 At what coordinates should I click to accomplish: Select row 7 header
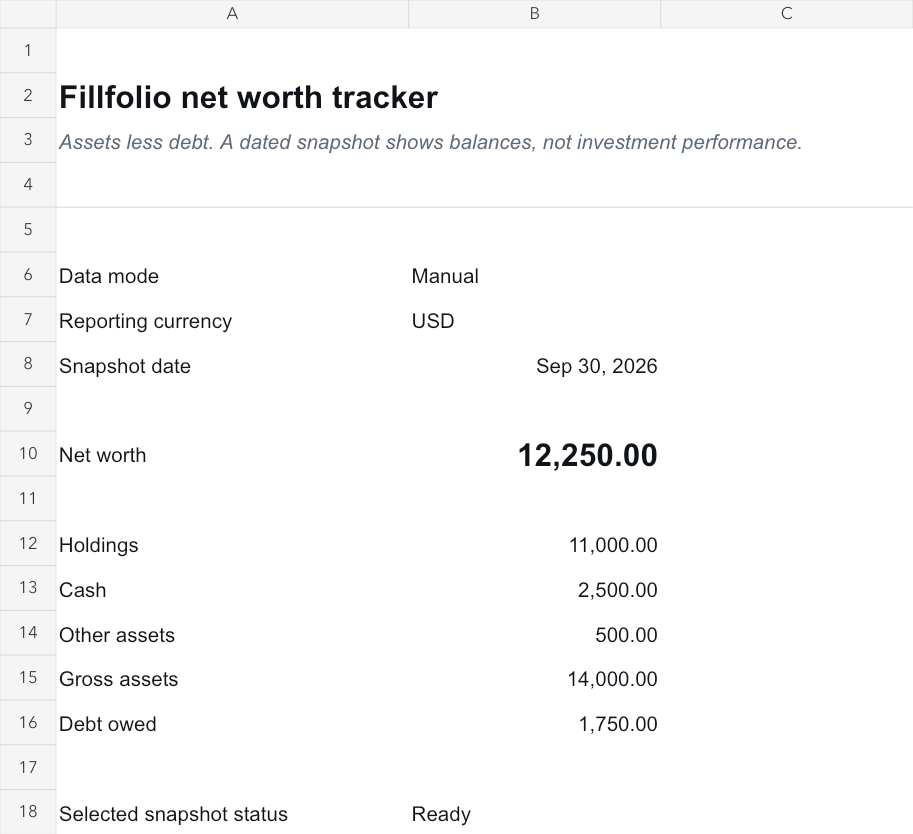tap(28, 319)
